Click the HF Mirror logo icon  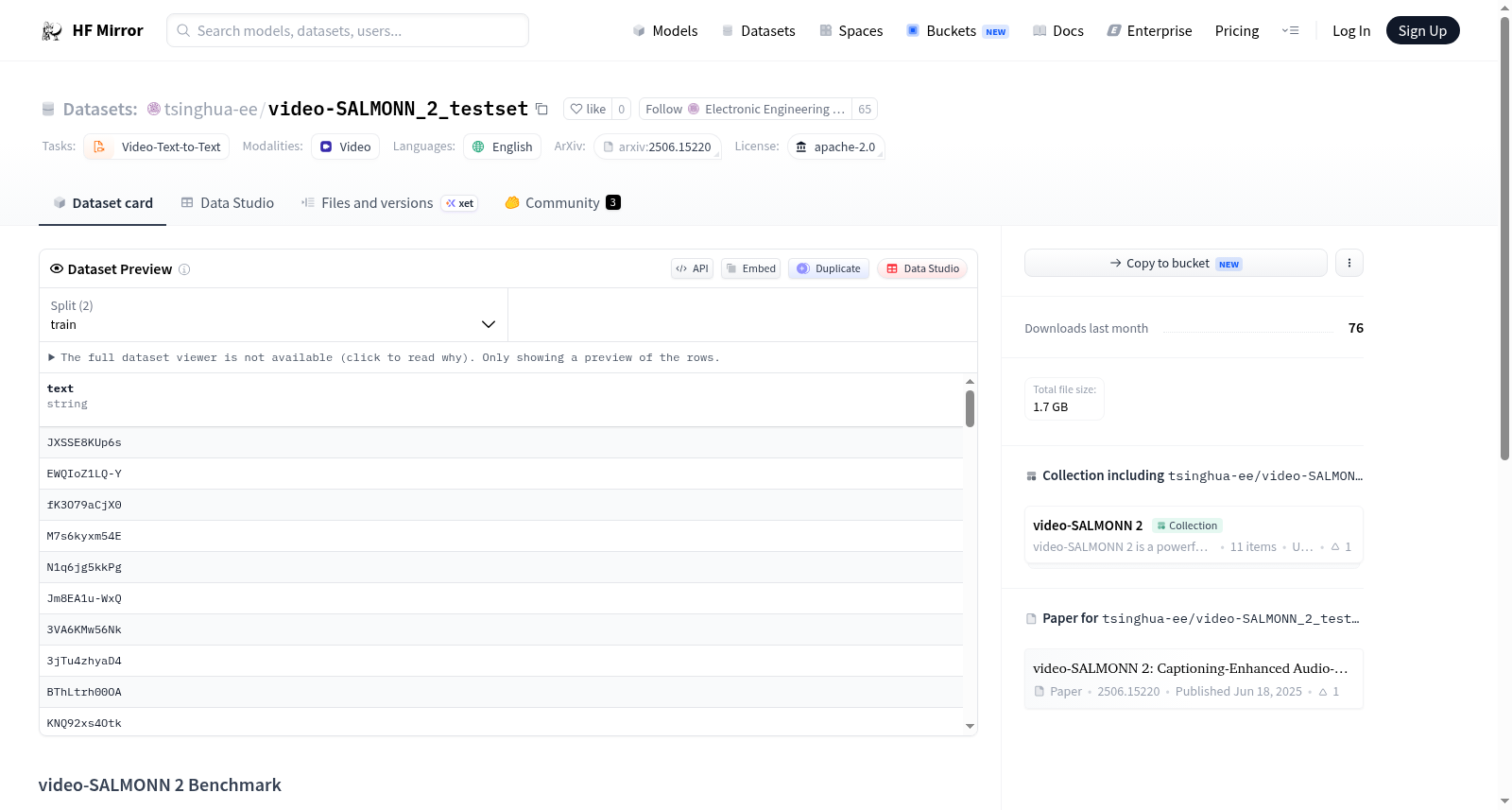click(x=52, y=31)
